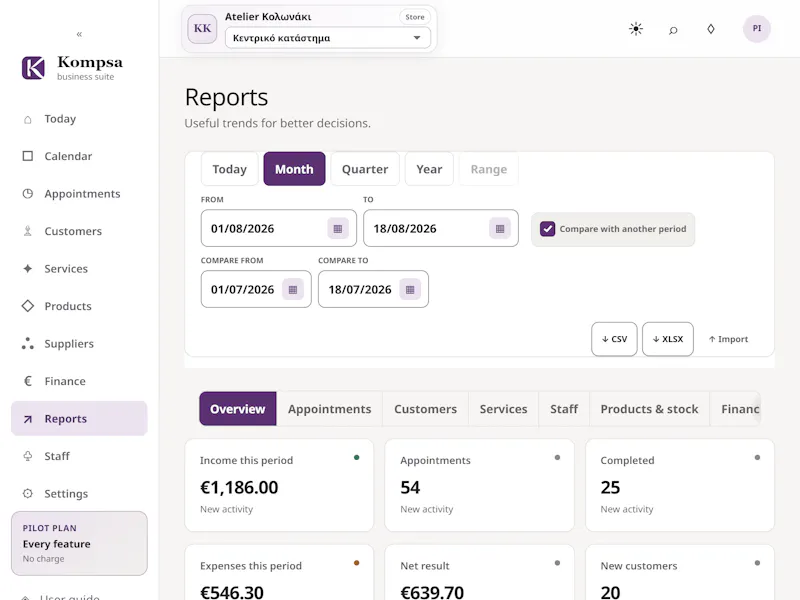Open the PI user avatar menu
Screen dimensions: 800x600
tap(757, 29)
